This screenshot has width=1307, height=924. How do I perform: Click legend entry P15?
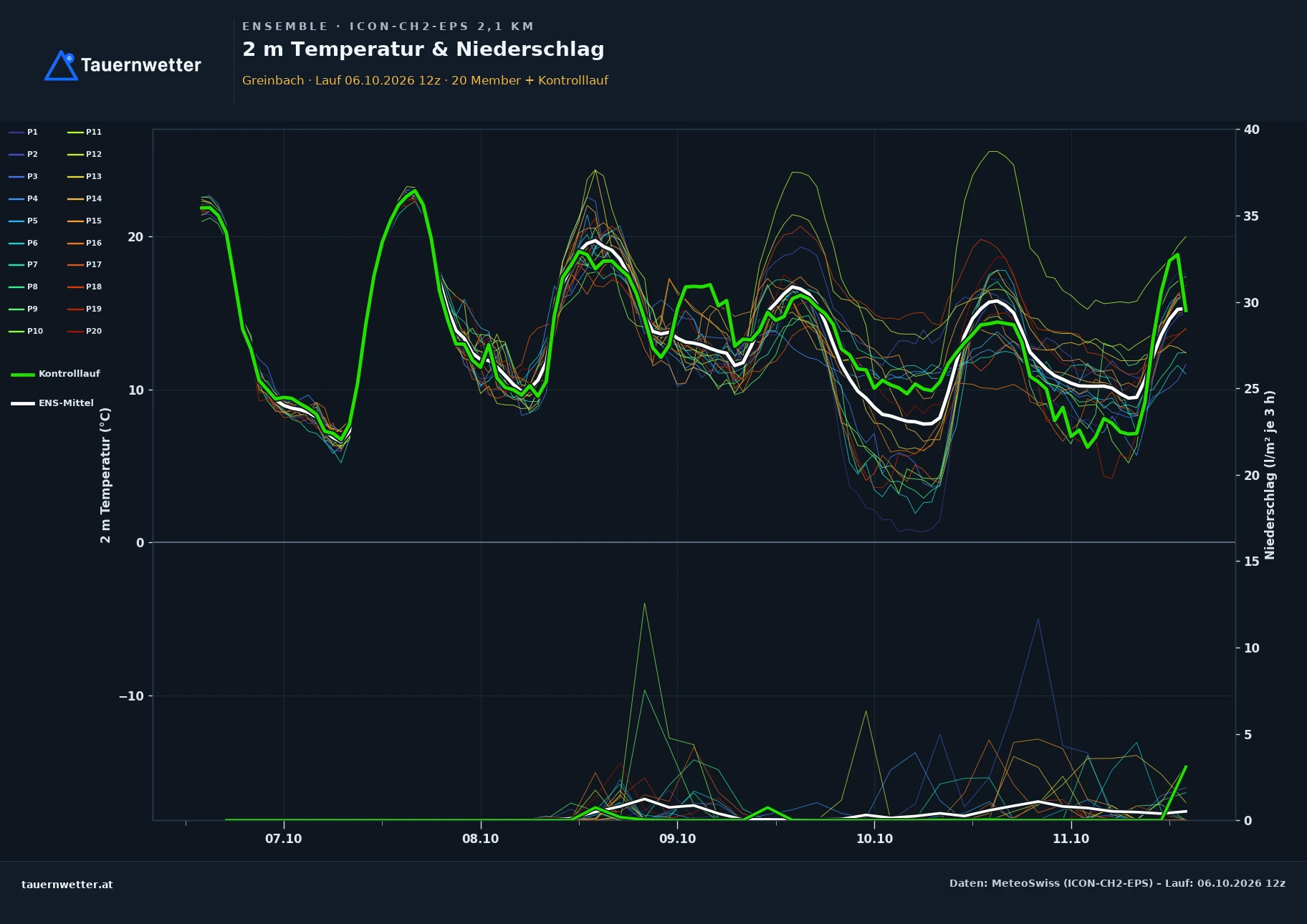(x=85, y=221)
